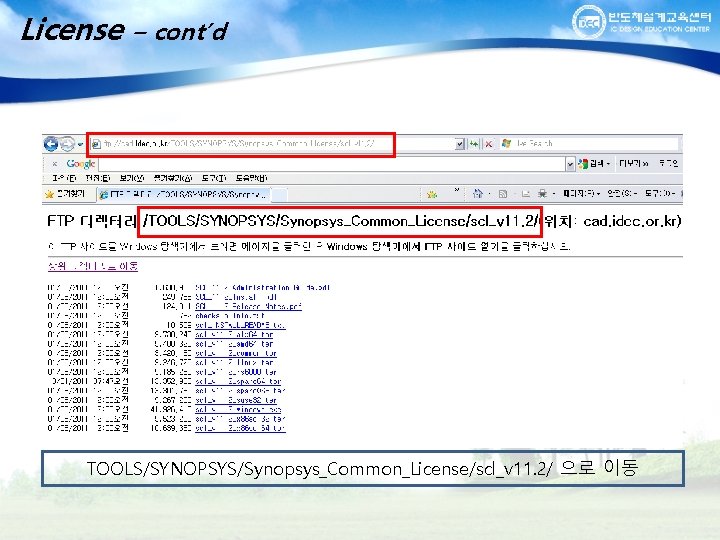
Task: Open the 도구(T) menu
Action: 214,178
